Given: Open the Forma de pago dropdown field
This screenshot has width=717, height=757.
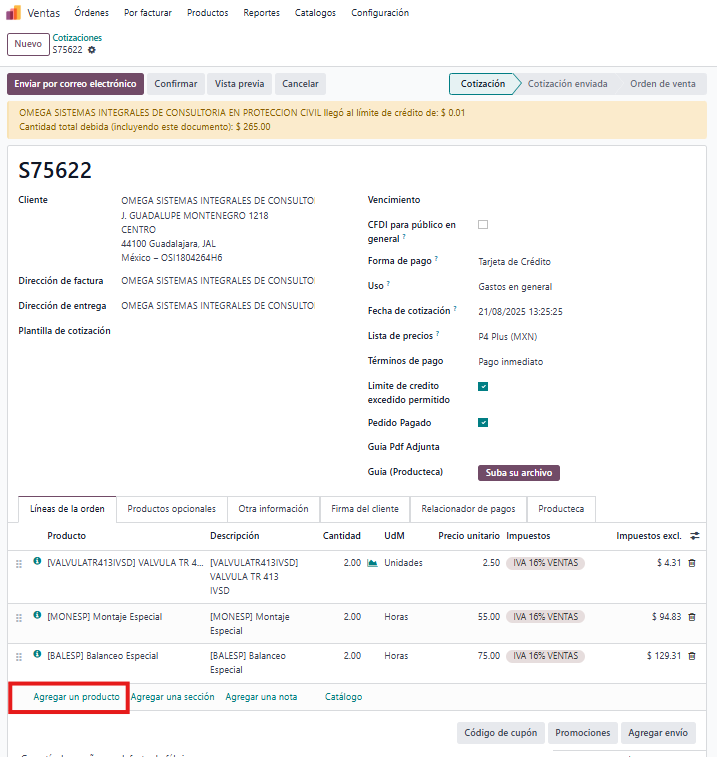Looking at the screenshot, I should 560,262.
